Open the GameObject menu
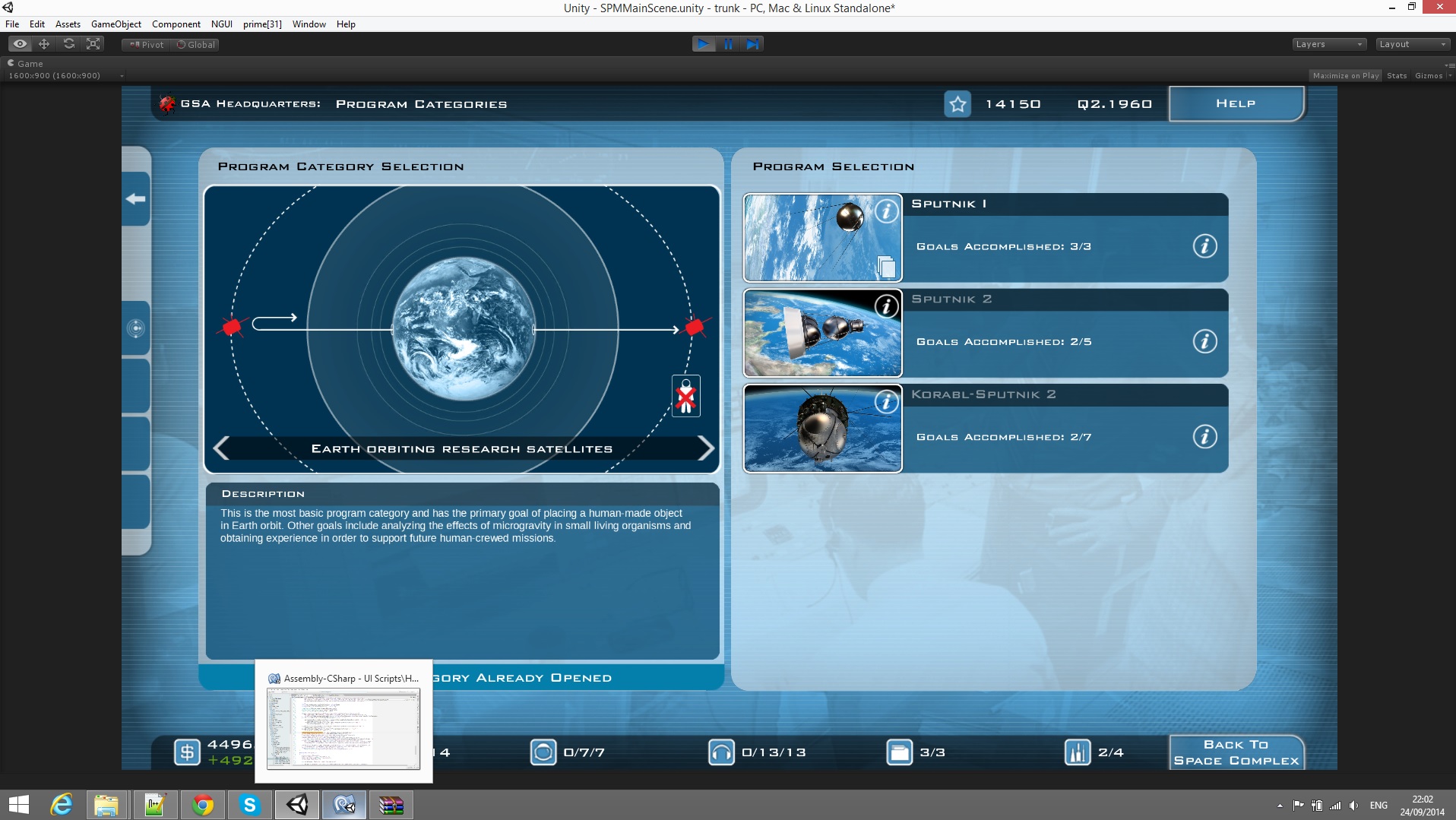Image resolution: width=1456 pixels, height=820 pixels. pyautogui.click(x=116, y=24)
